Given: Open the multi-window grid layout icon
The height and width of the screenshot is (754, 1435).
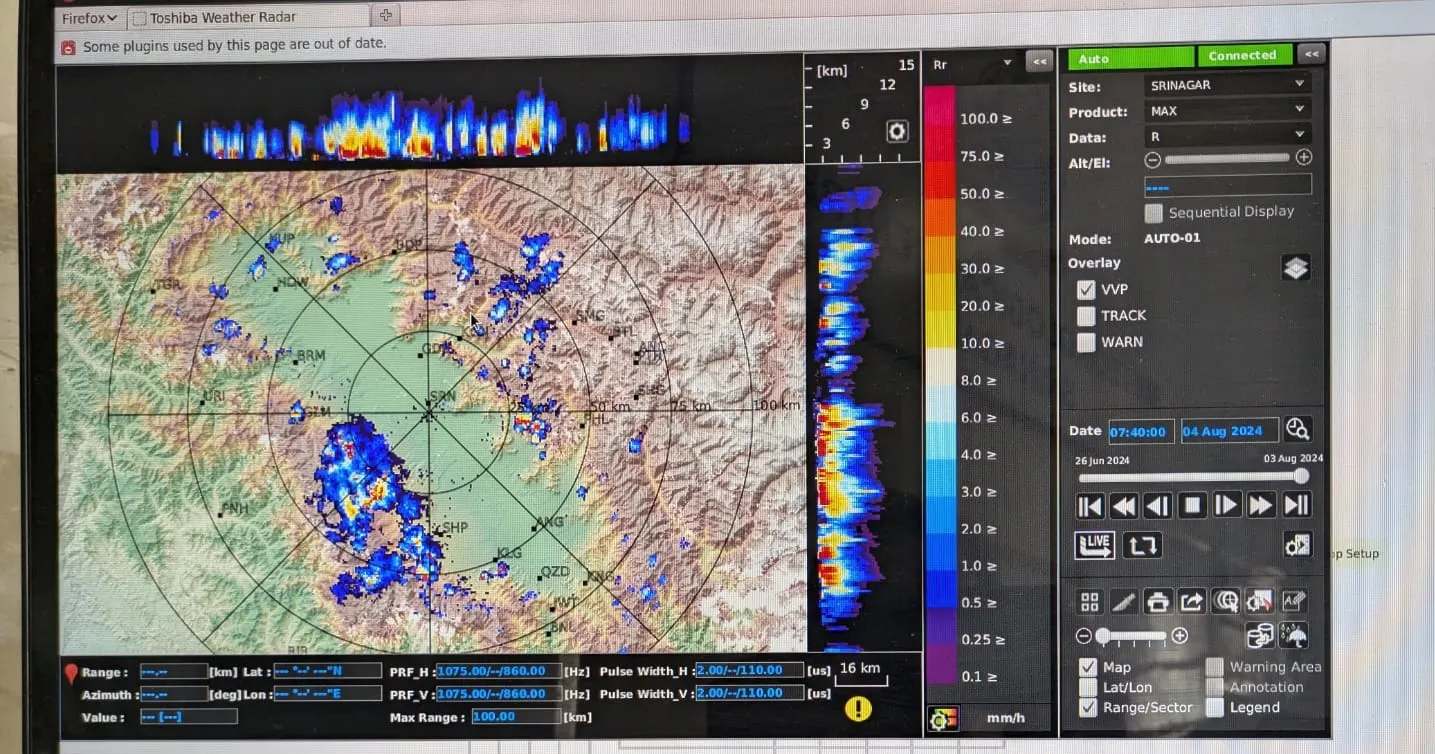Looking at the screenshot, I should pyautogui.click(x=1090, y=602).
